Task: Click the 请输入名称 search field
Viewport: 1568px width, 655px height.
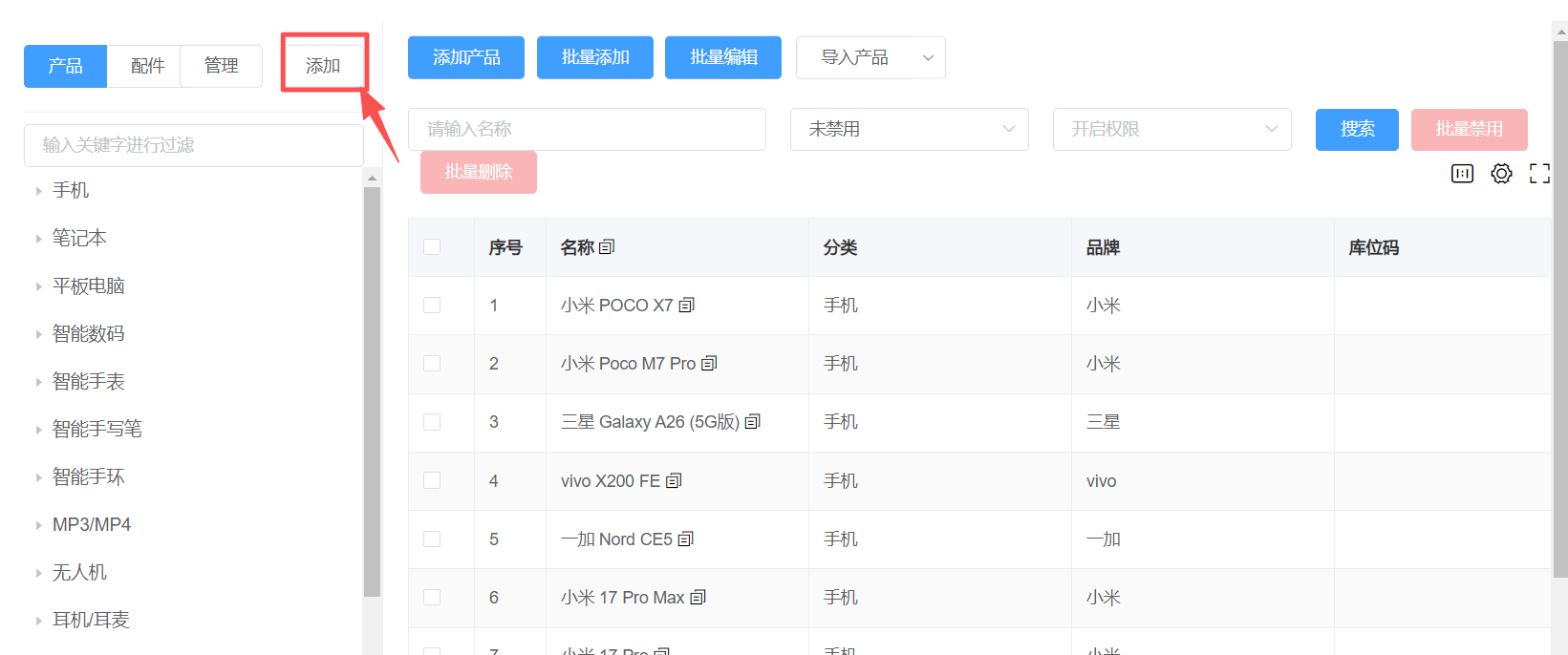Action: click(x=587, y=129)
